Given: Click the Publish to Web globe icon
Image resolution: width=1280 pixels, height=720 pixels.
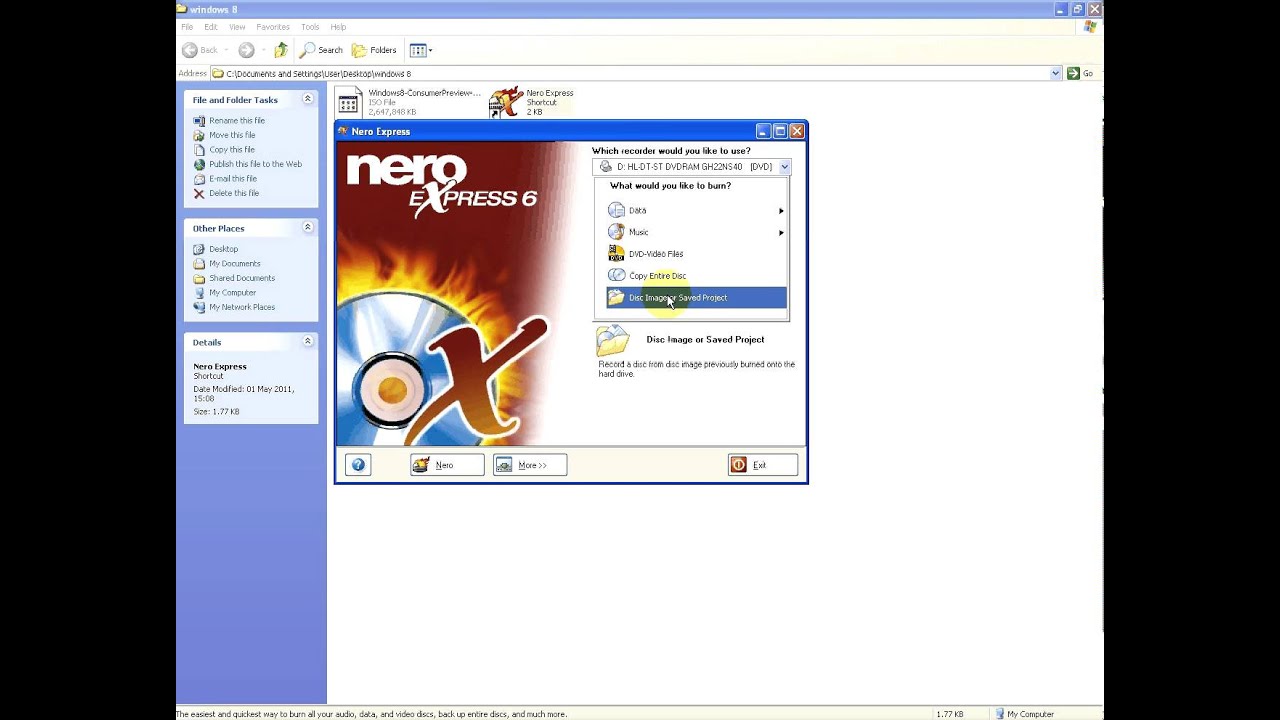Looking at the screenshot, I should [x=199, y=164].
